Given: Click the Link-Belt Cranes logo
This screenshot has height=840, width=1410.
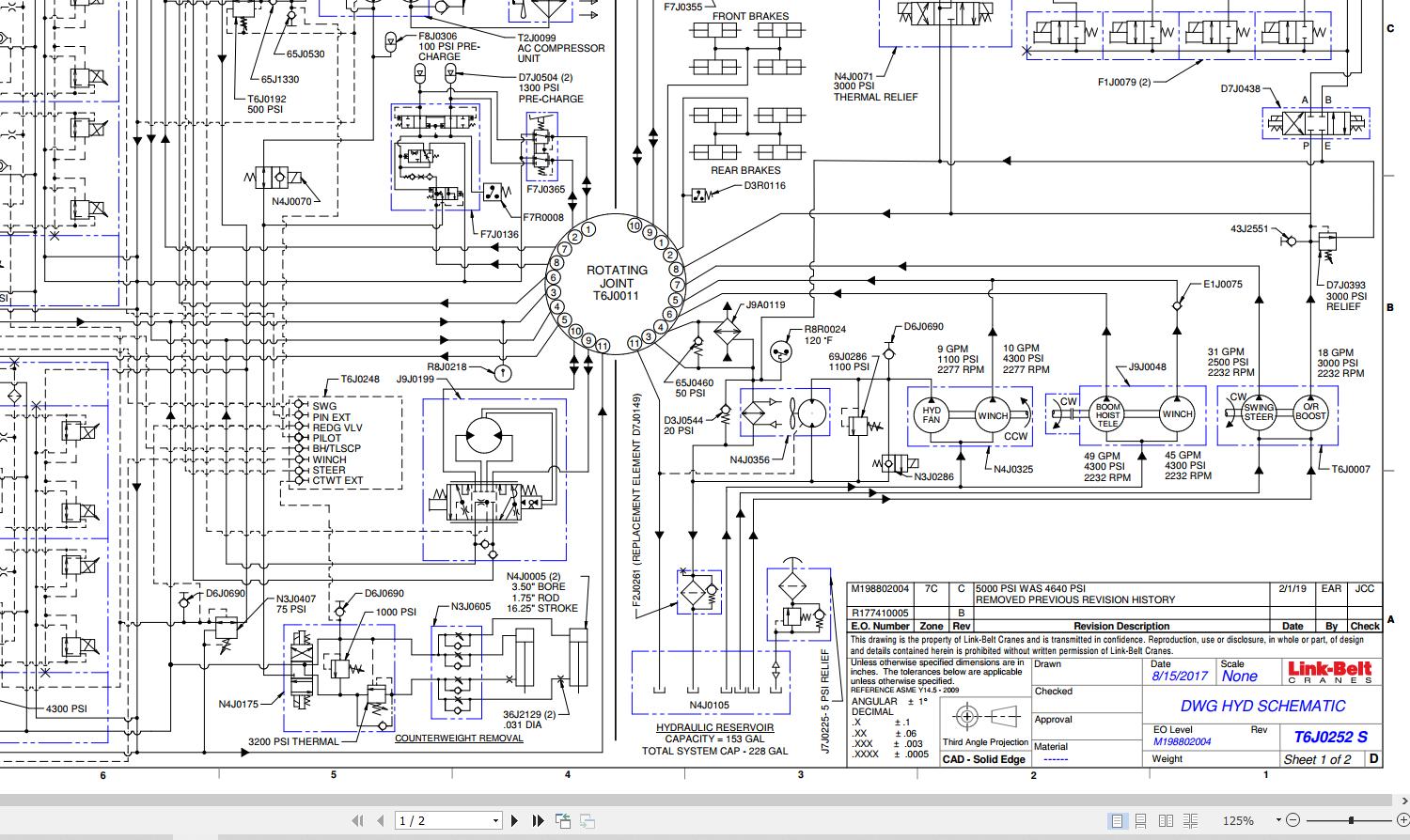Looking at the screenshot, I should (x=1329, y=672).
